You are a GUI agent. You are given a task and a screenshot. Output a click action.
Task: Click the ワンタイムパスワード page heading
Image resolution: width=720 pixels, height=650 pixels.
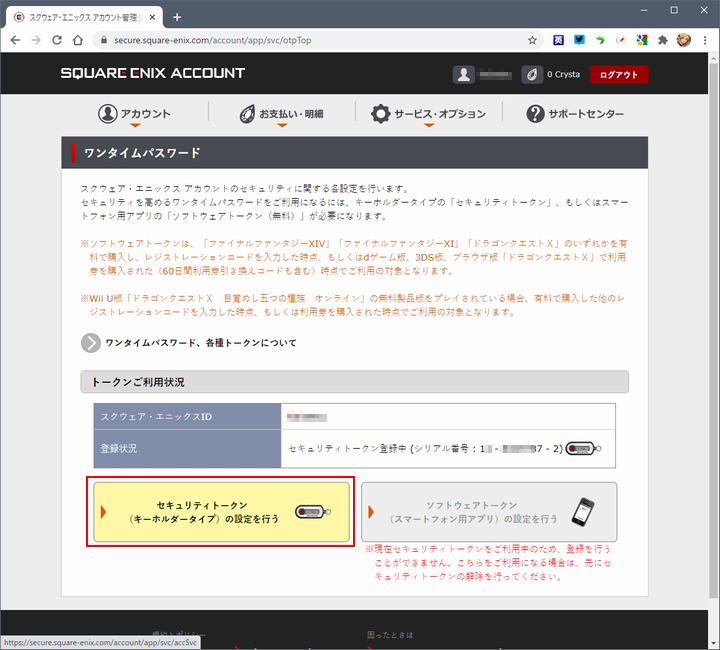pos(142,153)
